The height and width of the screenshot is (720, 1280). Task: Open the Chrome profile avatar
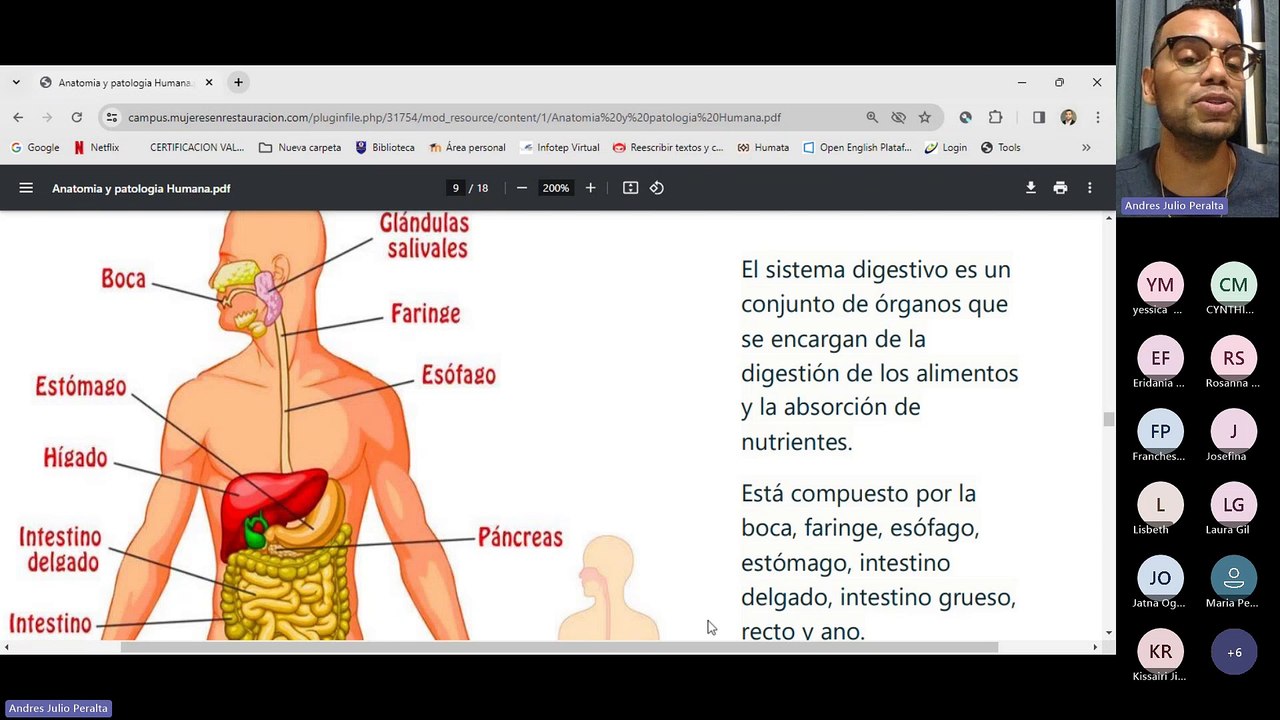pos(1068,117)
